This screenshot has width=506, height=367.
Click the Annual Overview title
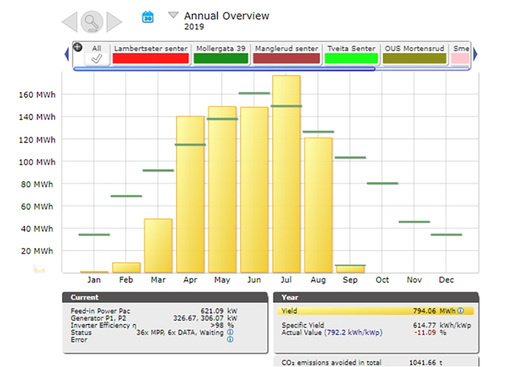(227, 16)
